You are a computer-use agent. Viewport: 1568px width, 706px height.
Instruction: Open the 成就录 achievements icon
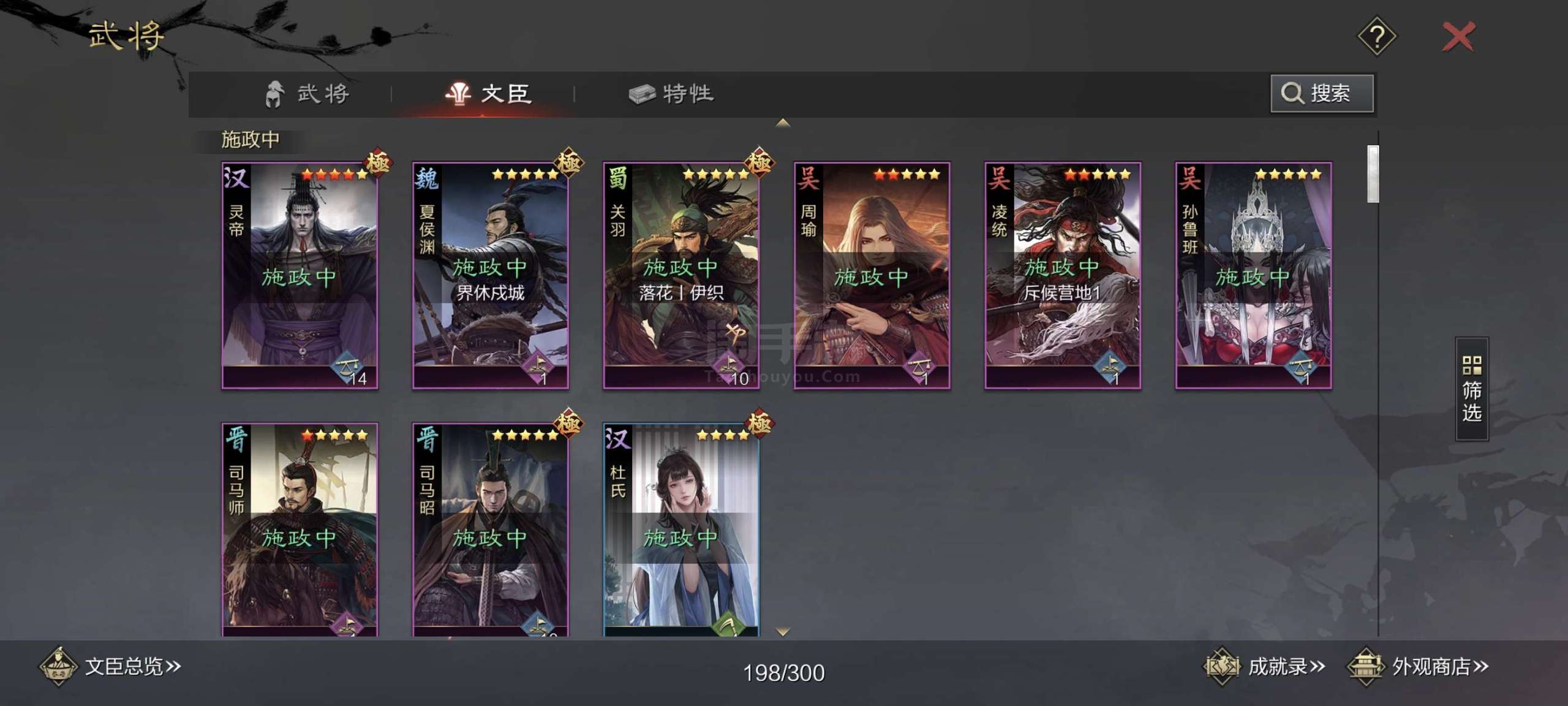[1222, 666]
